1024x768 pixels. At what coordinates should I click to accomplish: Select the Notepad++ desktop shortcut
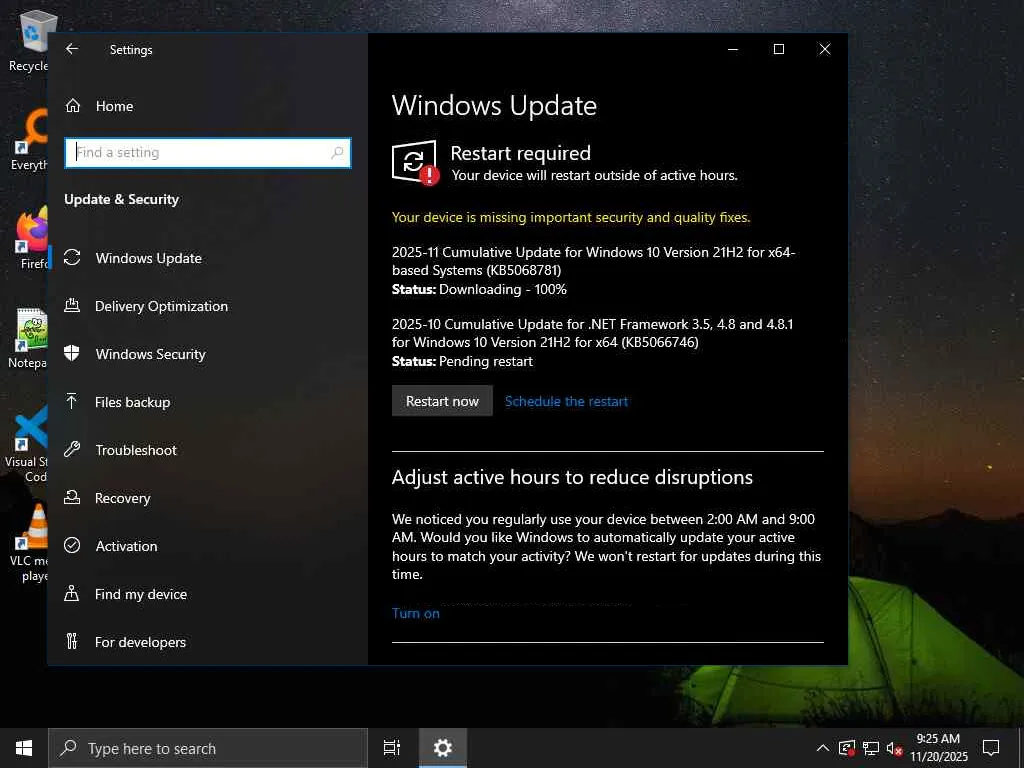[x=29, y=338]
